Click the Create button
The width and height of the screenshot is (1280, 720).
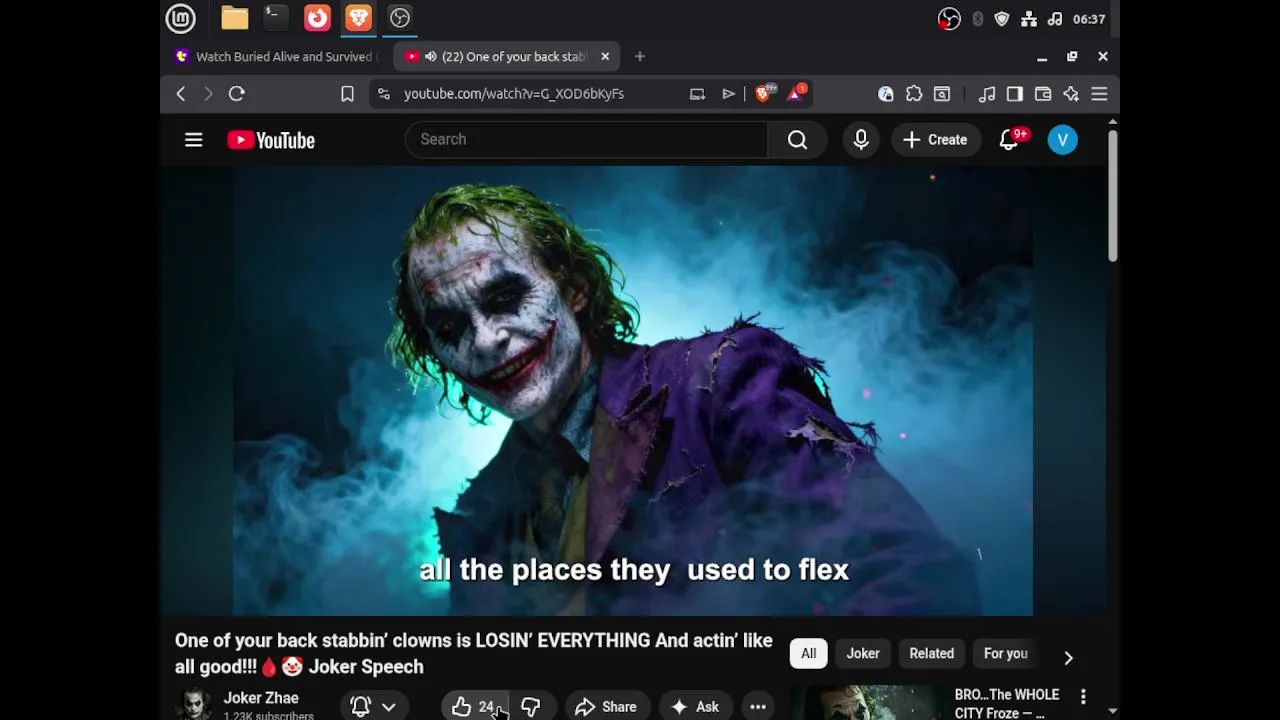pyautogui.click(x=936, y=140)
